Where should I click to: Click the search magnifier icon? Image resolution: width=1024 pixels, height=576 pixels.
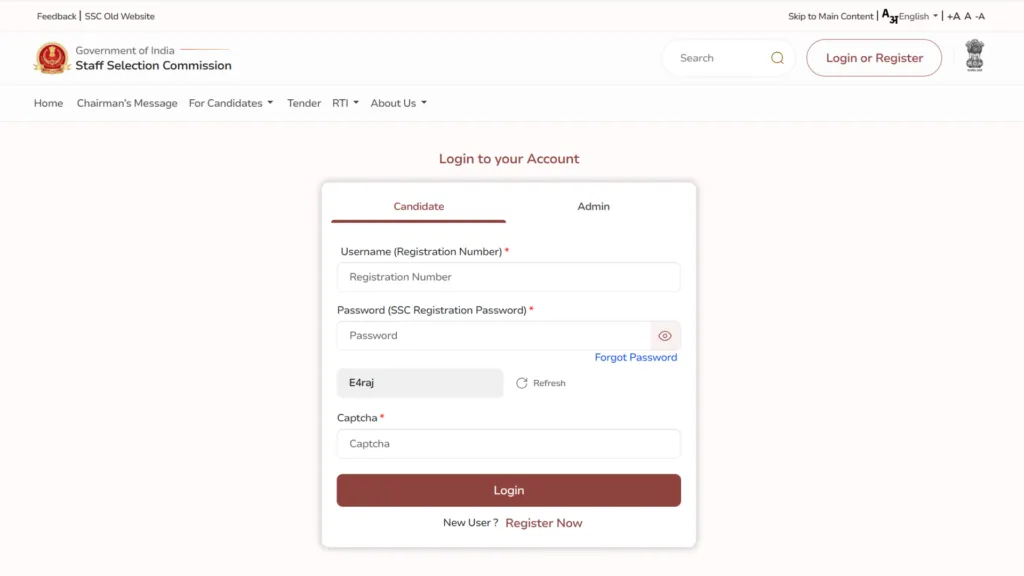(x=777, y=58)
